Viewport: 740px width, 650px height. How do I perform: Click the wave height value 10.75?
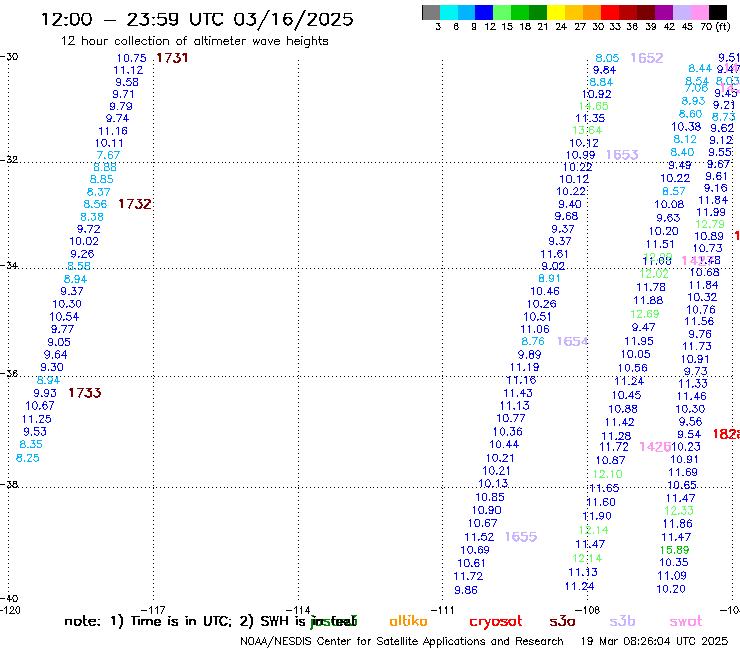click(x=132, y=58)
